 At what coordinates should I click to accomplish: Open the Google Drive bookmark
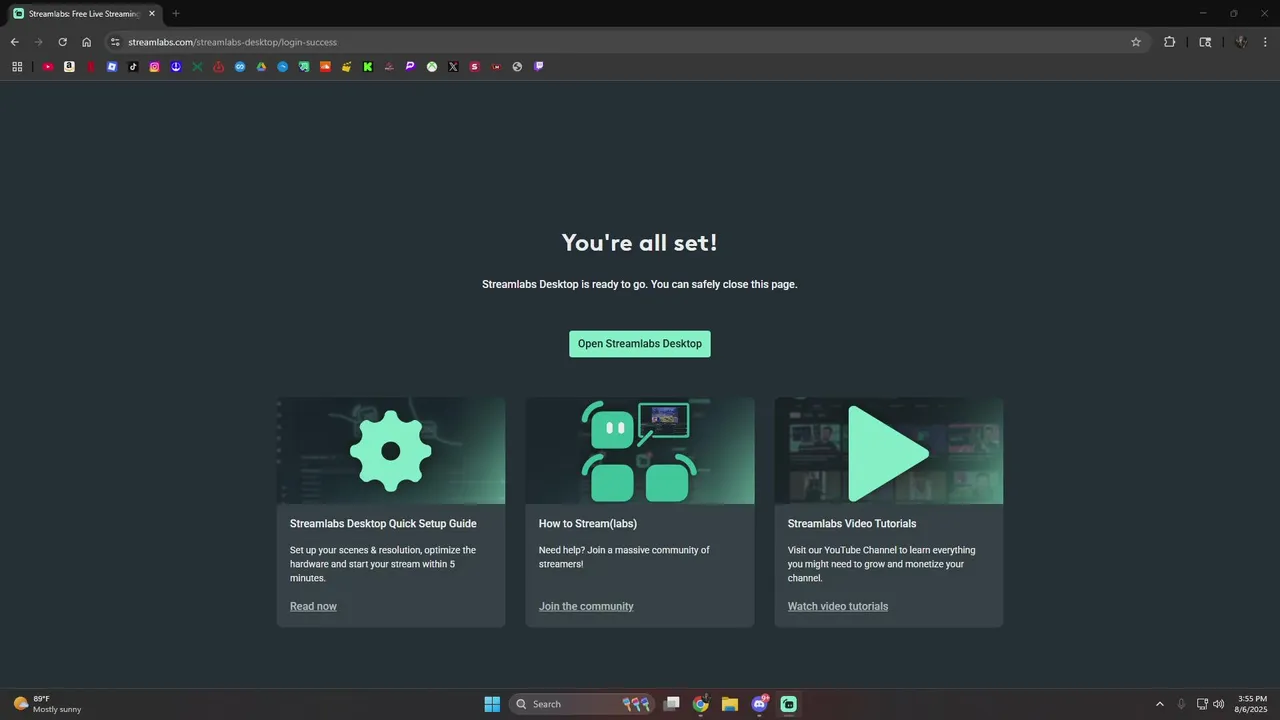(261, 67)
